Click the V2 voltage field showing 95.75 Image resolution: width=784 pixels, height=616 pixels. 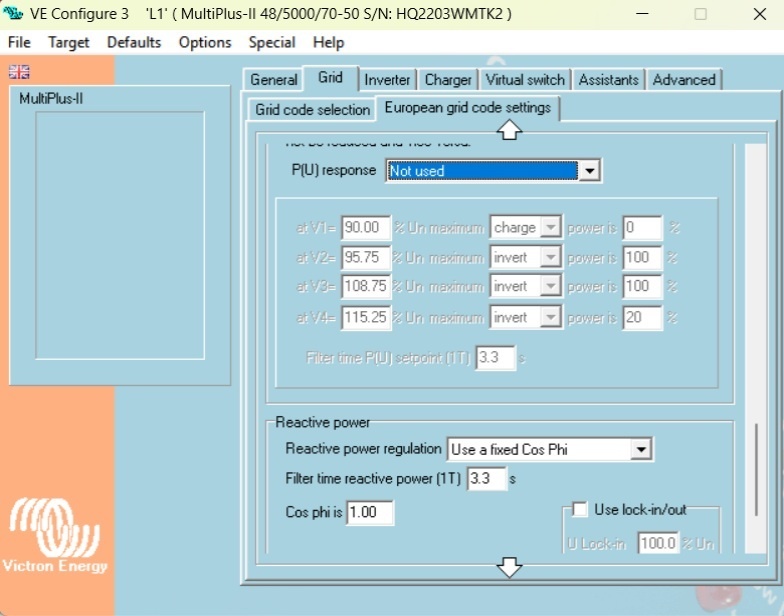(366, 258)
